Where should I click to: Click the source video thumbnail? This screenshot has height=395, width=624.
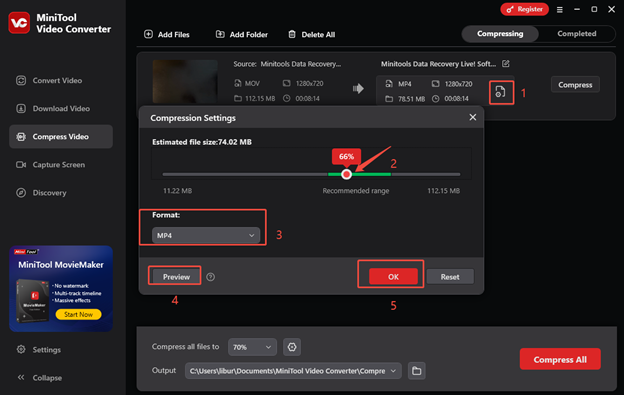(185, 82)
